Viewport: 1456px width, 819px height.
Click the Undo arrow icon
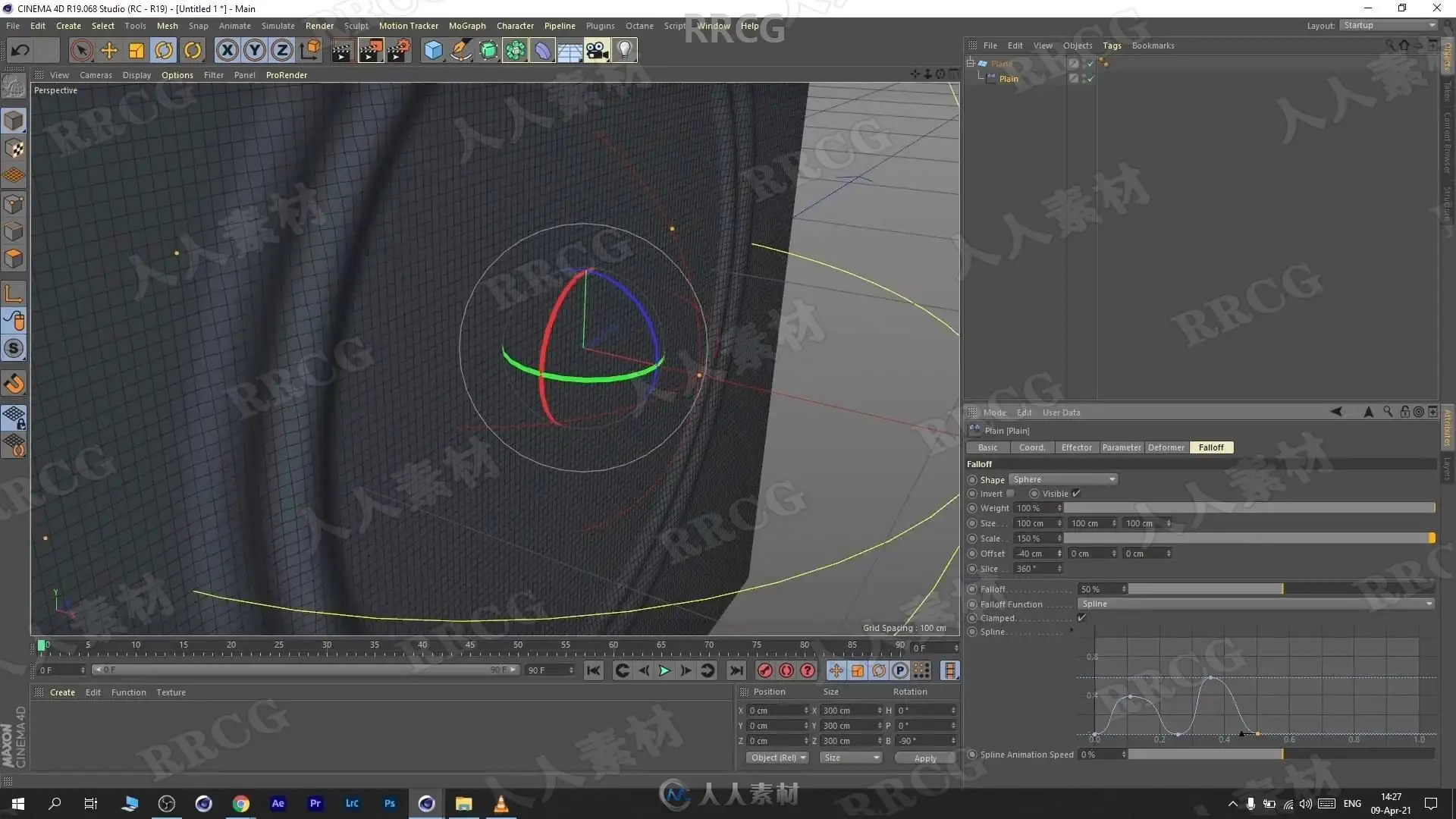click(x=20, y=51)
